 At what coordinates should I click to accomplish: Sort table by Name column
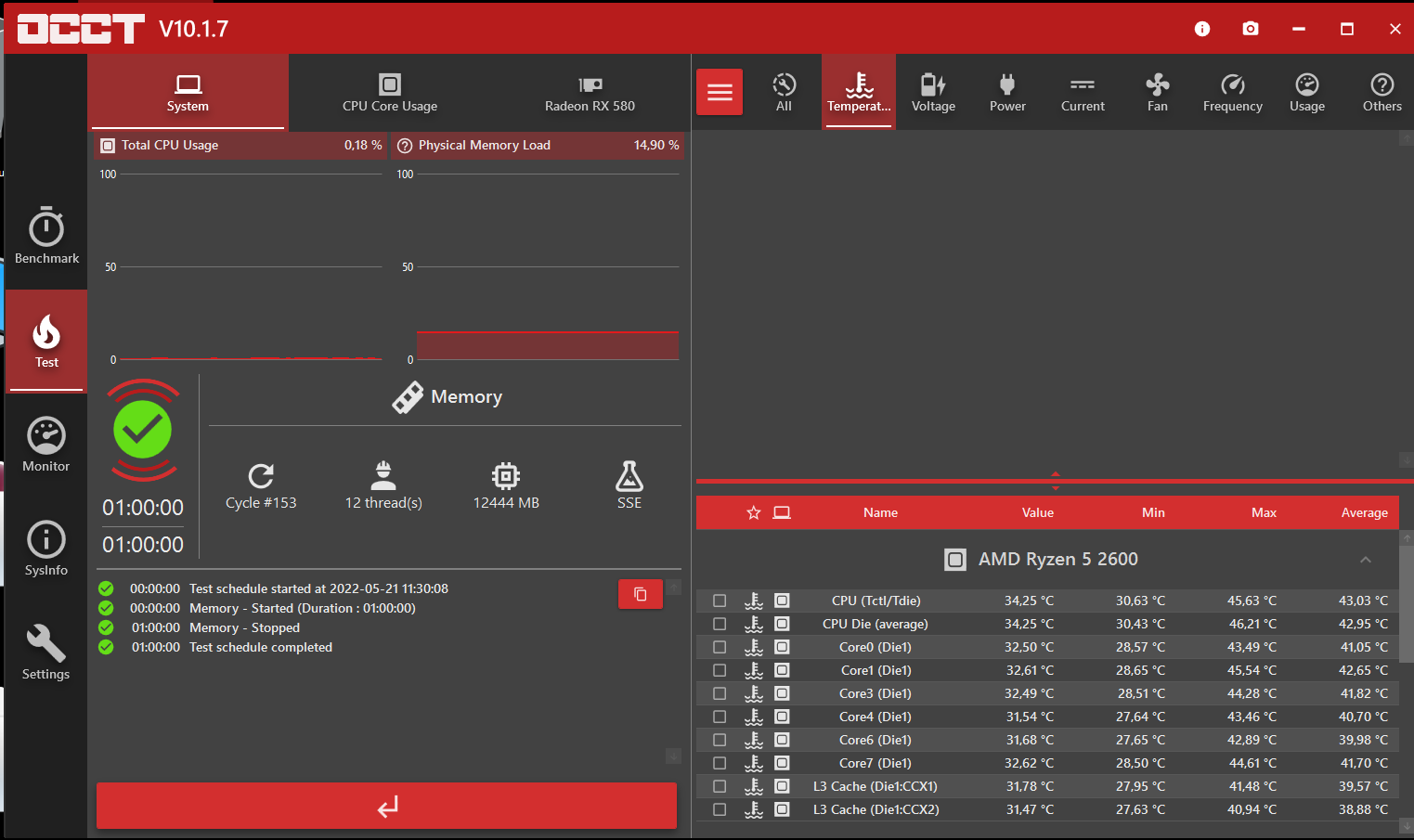880,512
